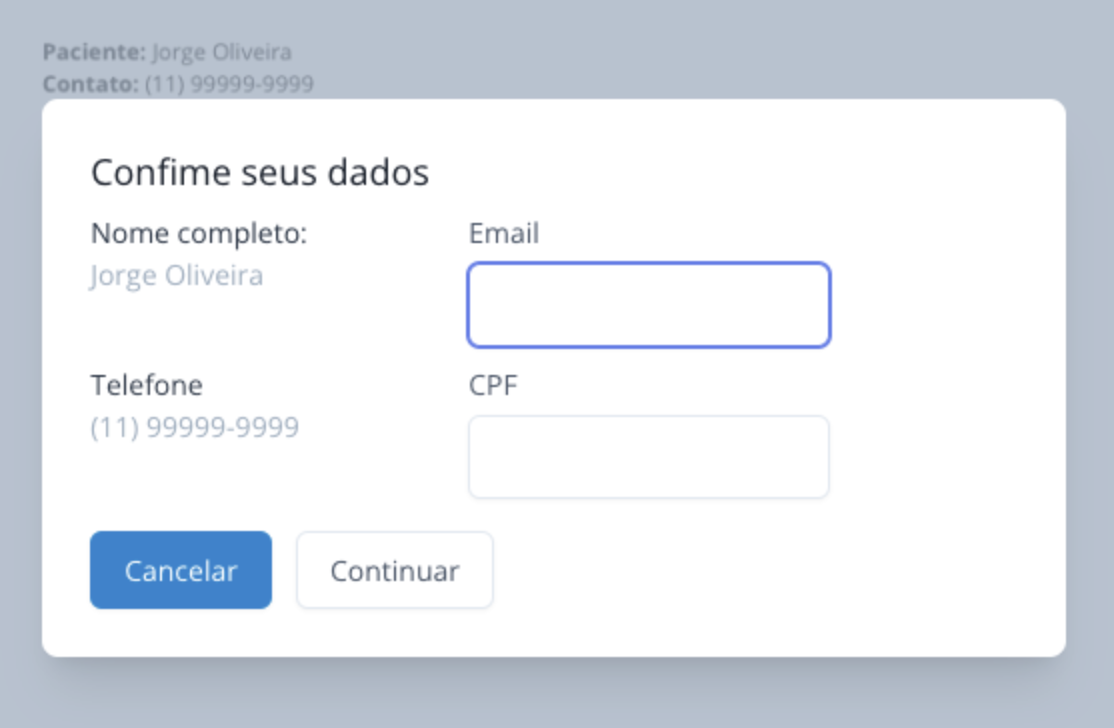Click the '(11)' area code in the dialog
The width and height of the screenshot is (1114, 728).
tap(114, 428)
